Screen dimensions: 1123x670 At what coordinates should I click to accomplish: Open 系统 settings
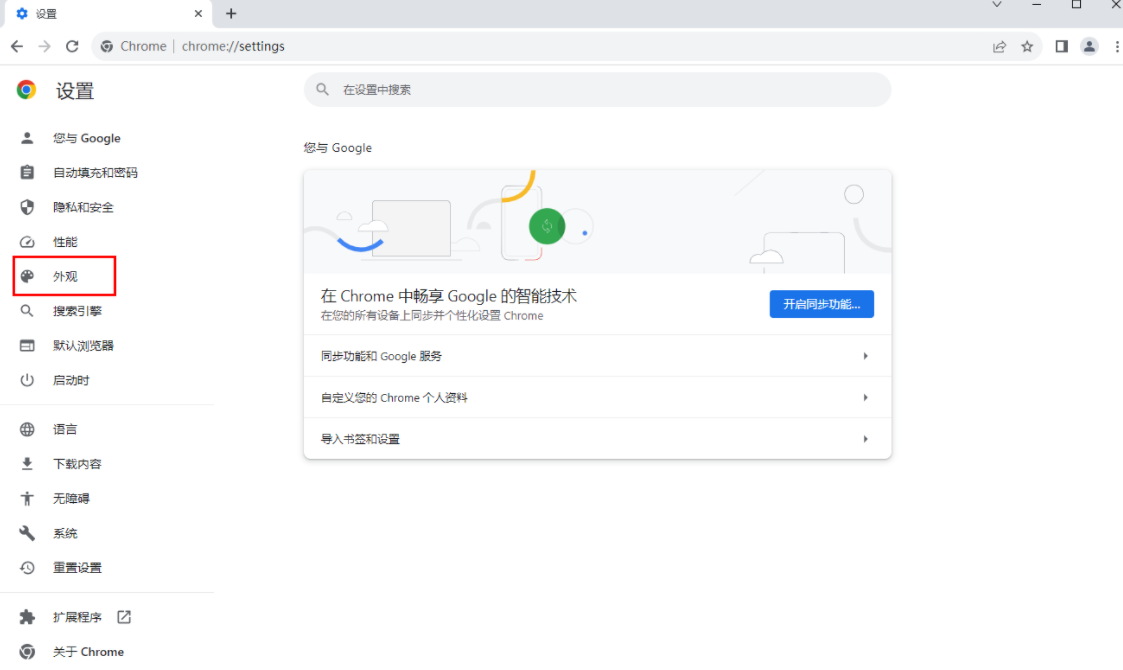coord(65,533)
